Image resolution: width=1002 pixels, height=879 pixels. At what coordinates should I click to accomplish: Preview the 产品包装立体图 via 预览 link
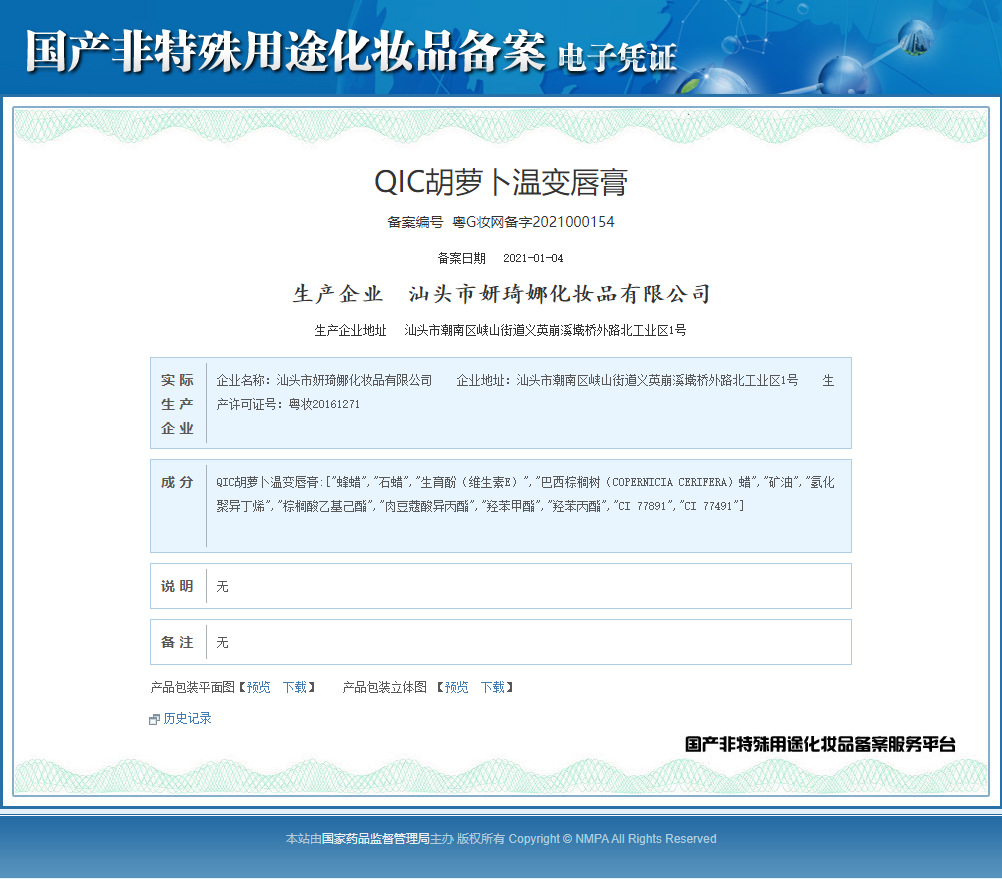(x=455, y=687)
